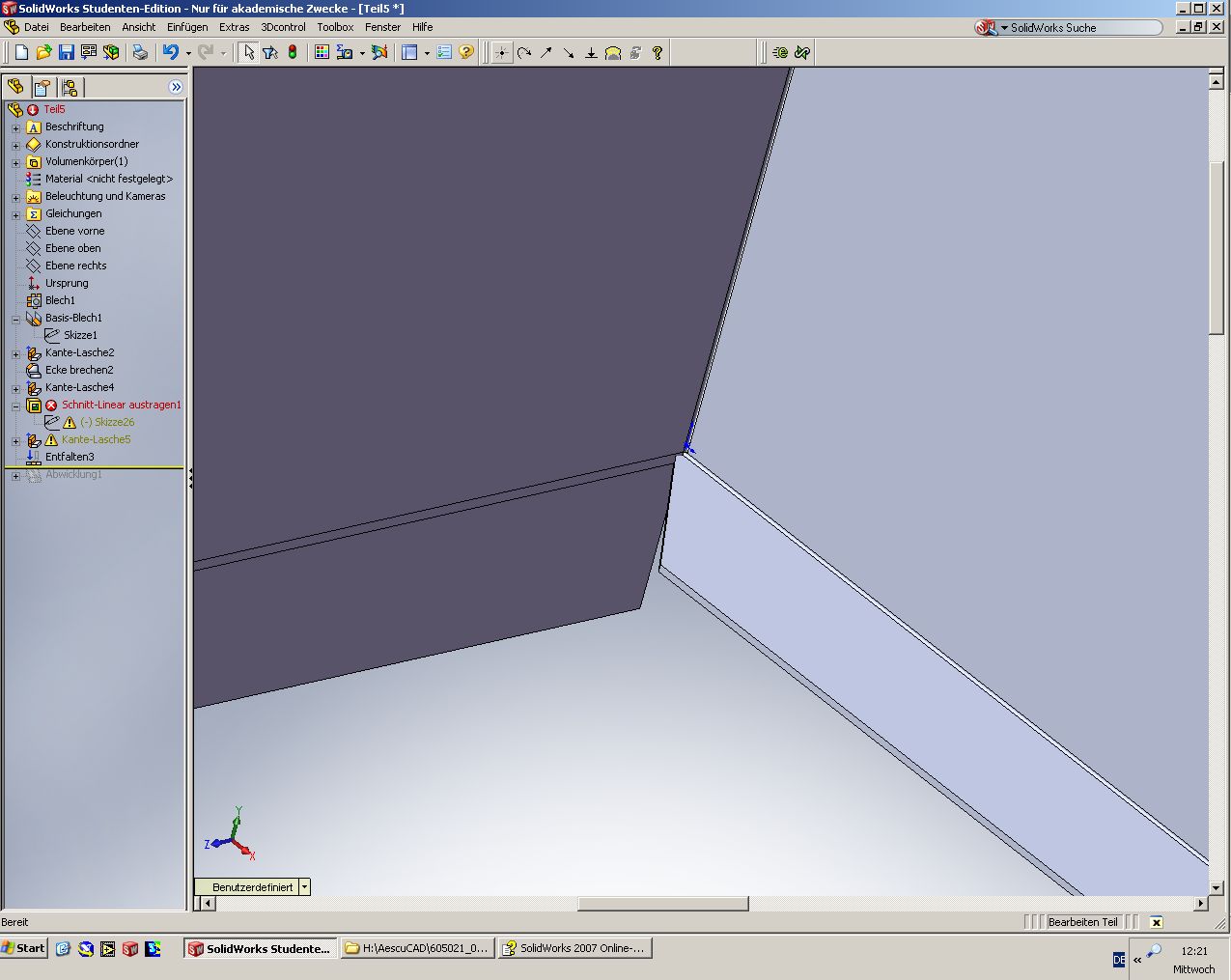Click the horizontal scrollbar thumb below viewport
Screen dimensions: 1231x980
pos(662,904)
